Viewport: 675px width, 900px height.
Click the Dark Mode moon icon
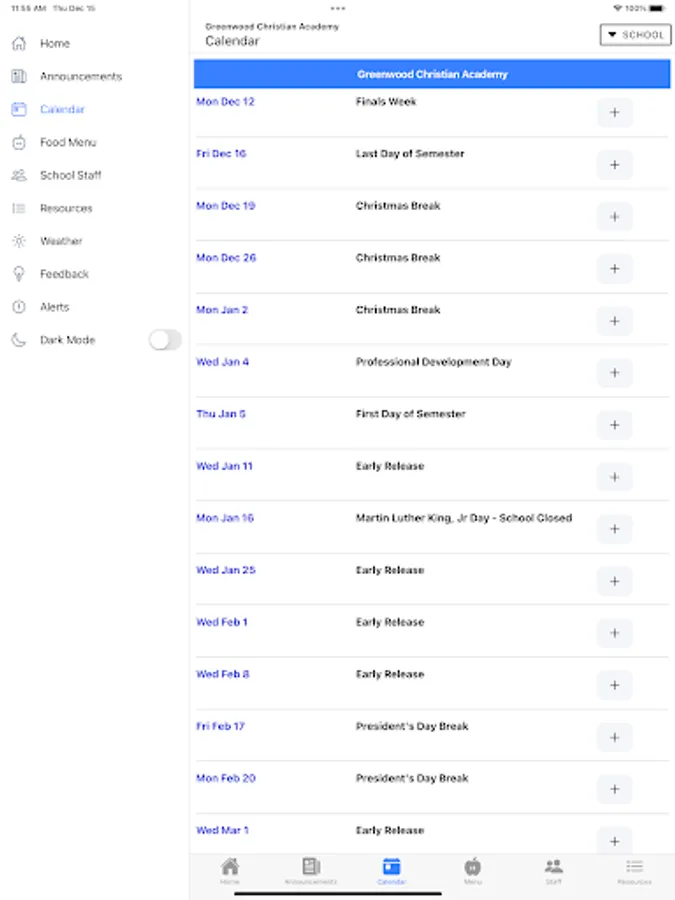pyautogui.click(x=19, y=340)
